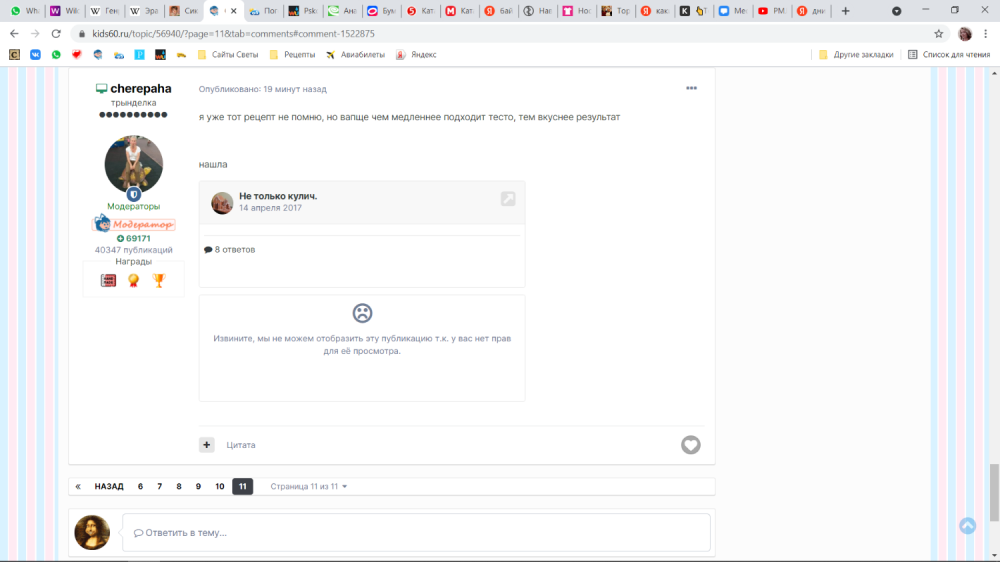Viewport: 1000px width, 562px height.
Task: Click the Ответить в тему reply field
Action: click(416, 533)
